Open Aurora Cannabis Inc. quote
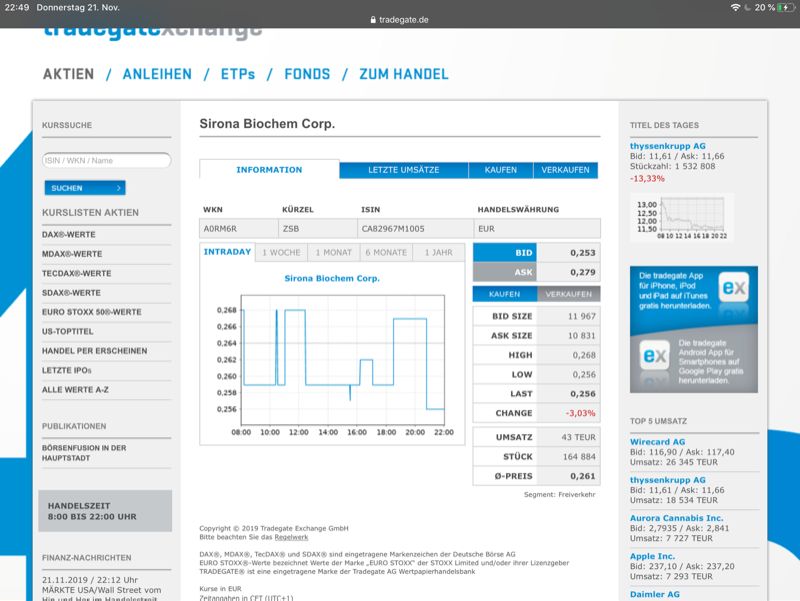This screenshot has height=601, width=800. (x=677, y=518)
